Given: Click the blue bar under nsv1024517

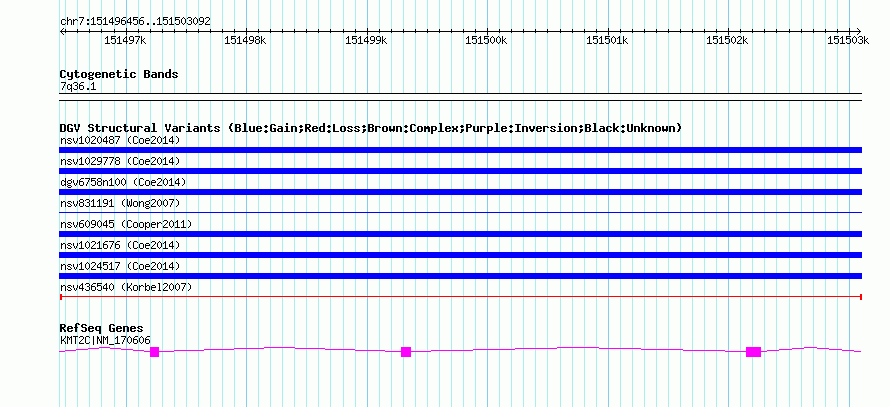Looking at the screenshot, I should [460, 276].
